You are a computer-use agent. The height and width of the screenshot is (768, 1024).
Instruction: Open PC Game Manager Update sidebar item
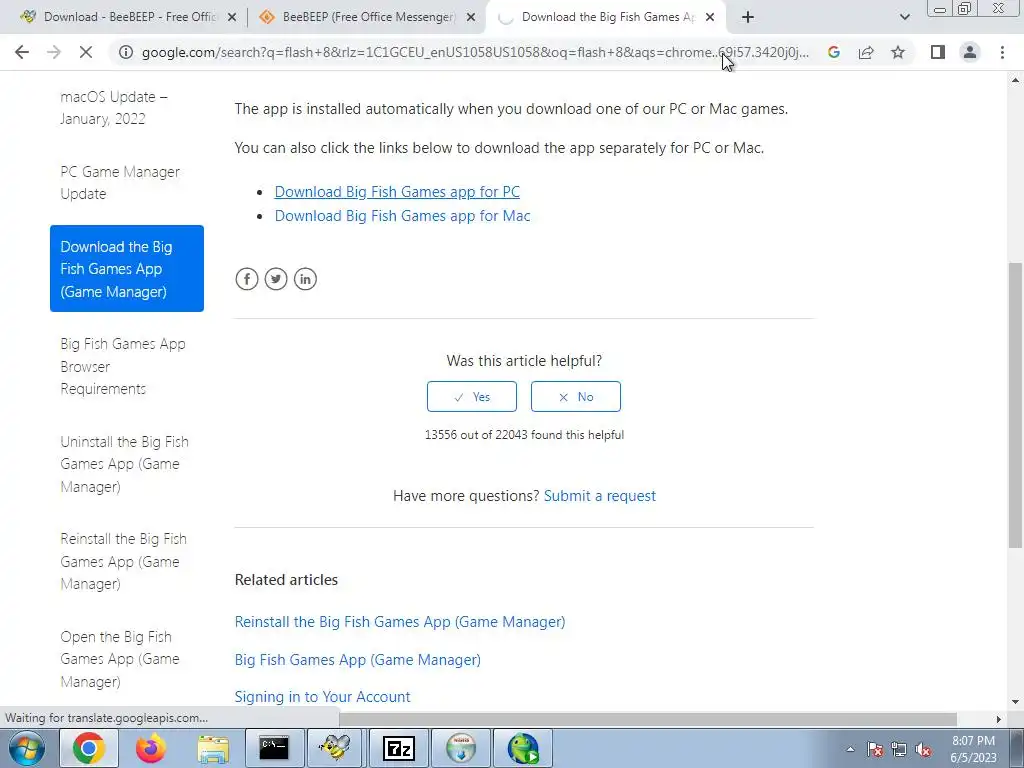pyautogui.click(x=127, y=183)
